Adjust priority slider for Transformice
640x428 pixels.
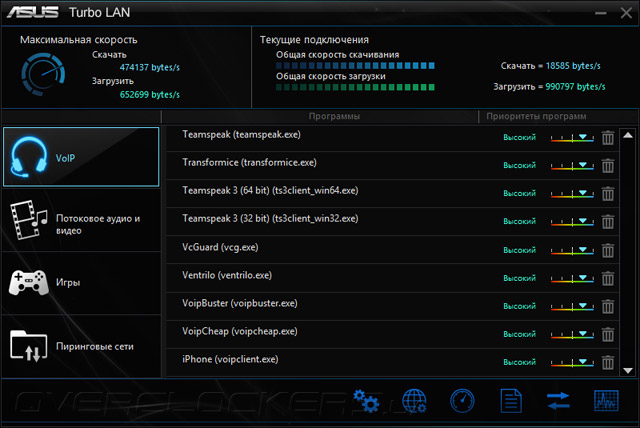tap(572, 166)
